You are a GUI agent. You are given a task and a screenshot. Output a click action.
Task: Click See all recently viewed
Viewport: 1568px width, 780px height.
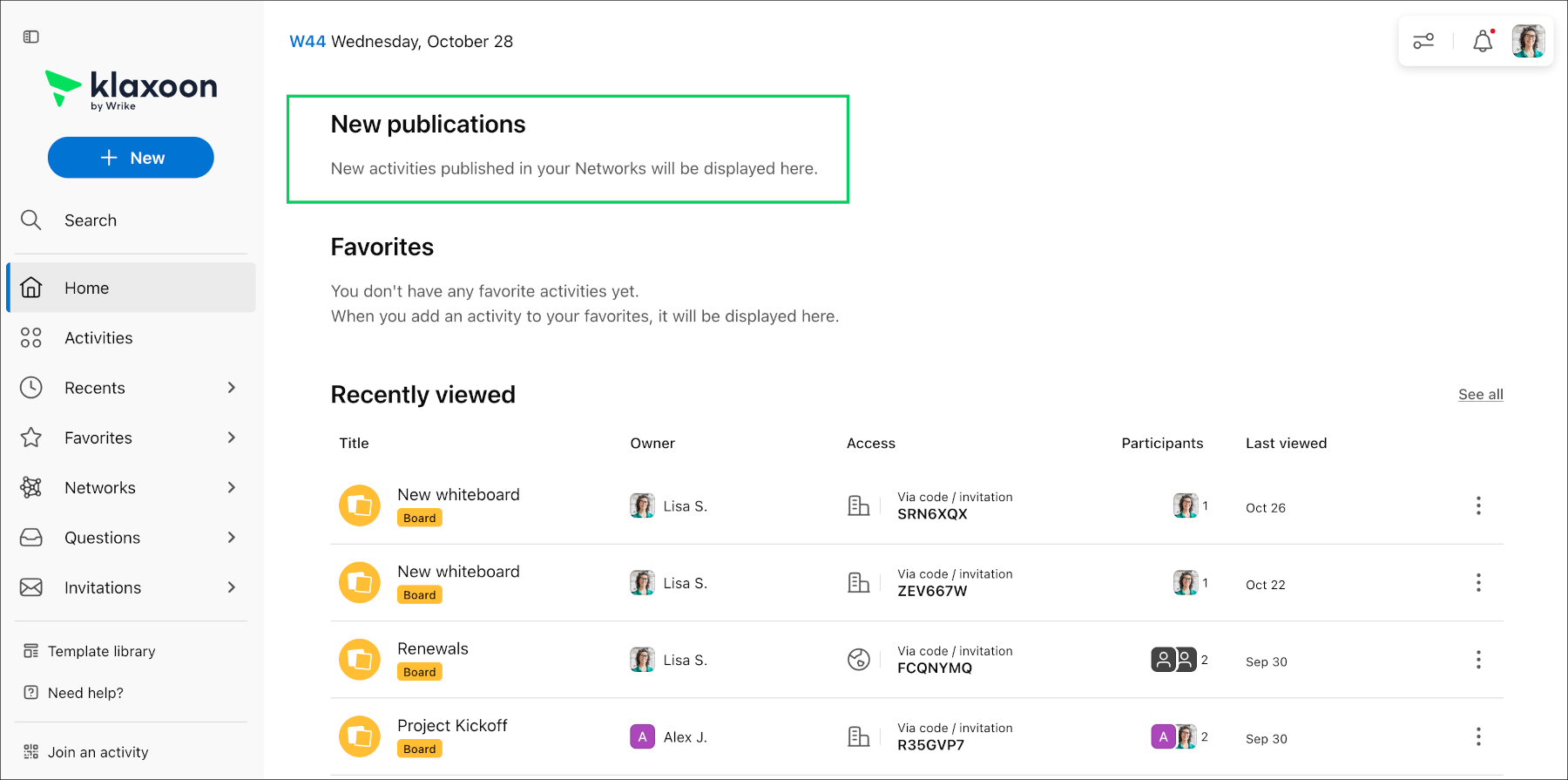[x=1481, y=394]
